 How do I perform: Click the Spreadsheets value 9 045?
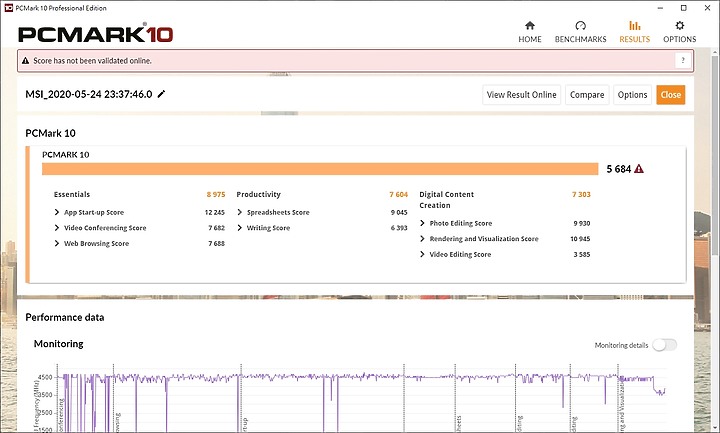point(399,212)
